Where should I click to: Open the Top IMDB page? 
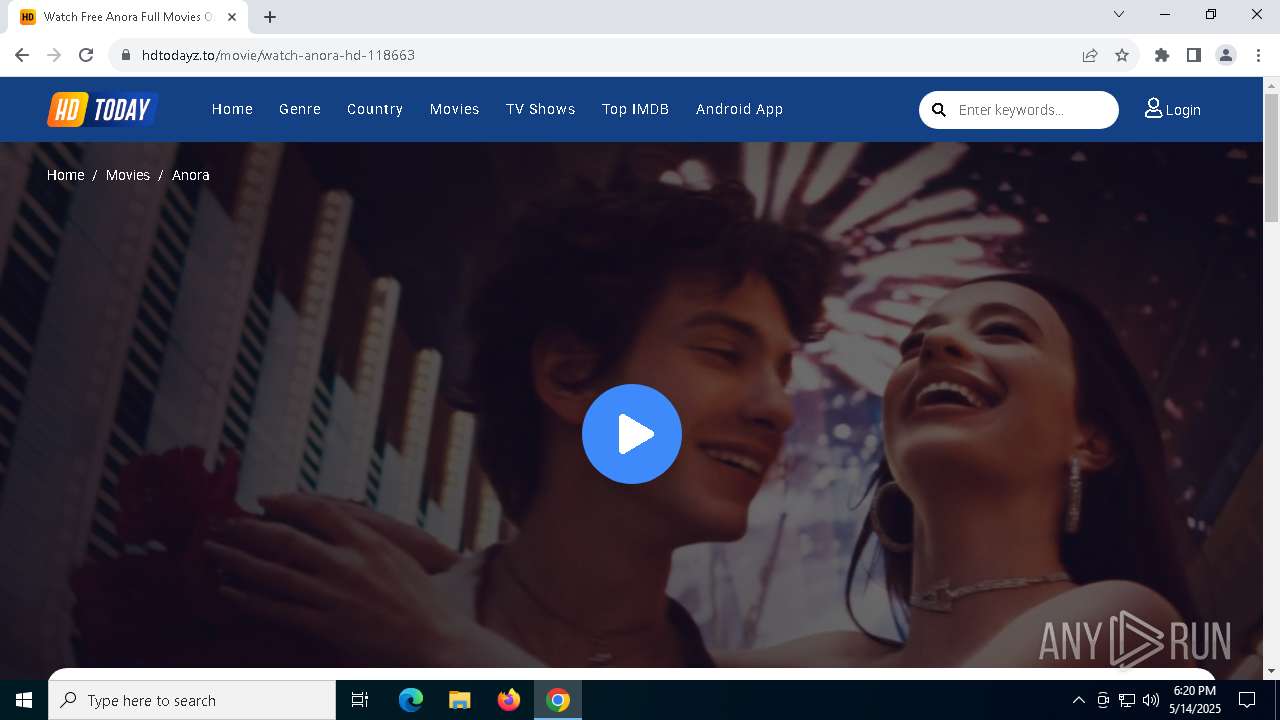[x=635, y=109]
